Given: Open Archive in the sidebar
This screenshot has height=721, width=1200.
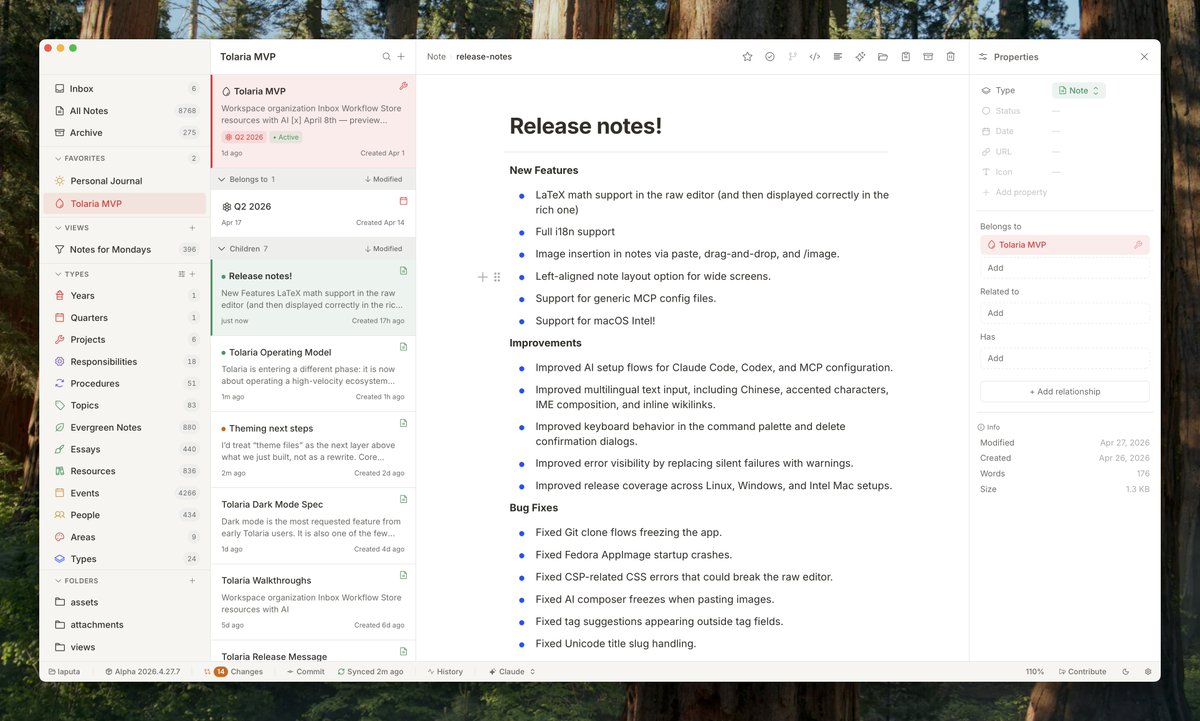Looking at the screenshot, I should click(125, 133).
